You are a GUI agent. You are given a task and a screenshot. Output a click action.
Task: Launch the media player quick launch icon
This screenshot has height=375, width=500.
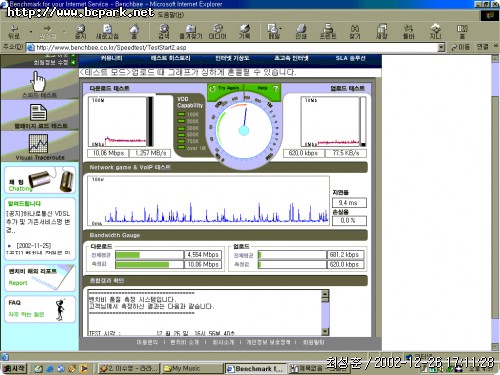[84, 369]
